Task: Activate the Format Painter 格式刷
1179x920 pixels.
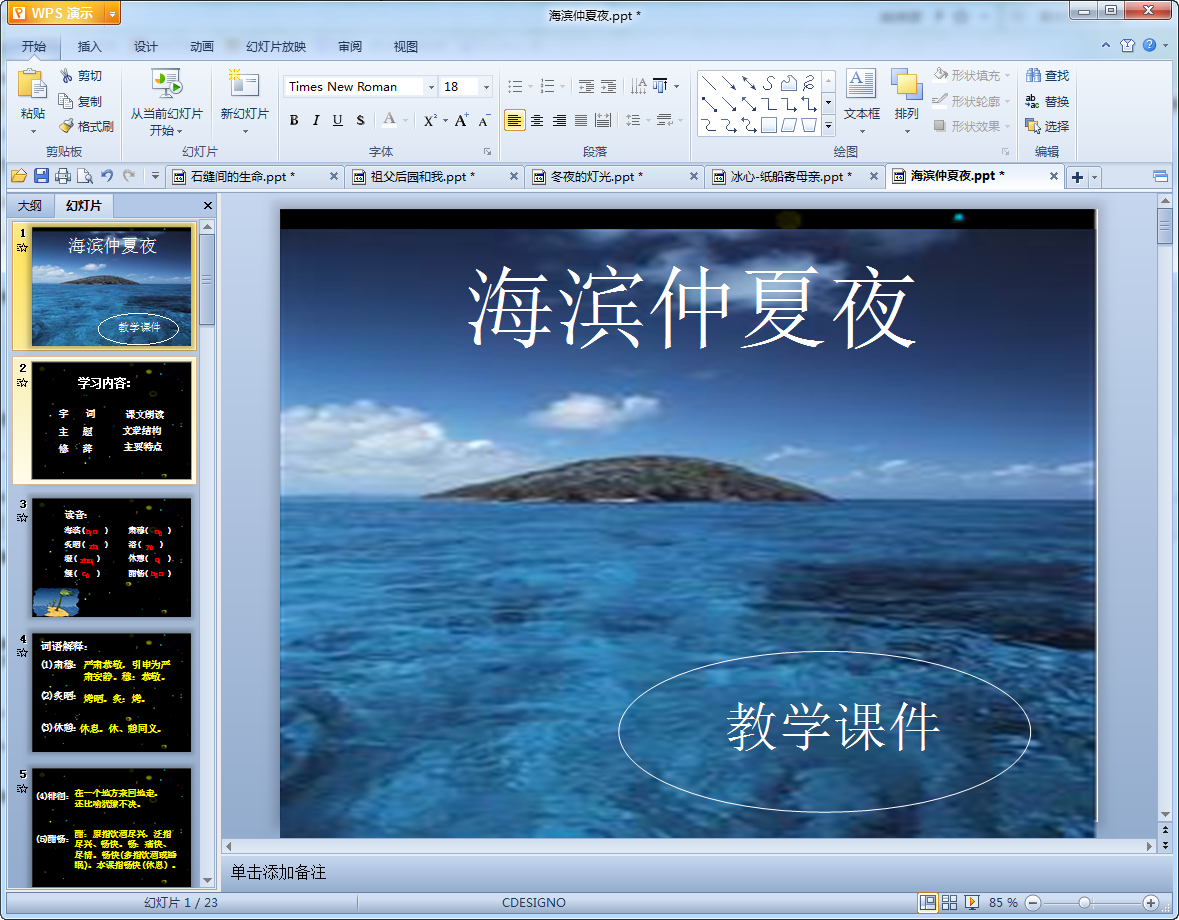Action: click(x=86, y=126)
